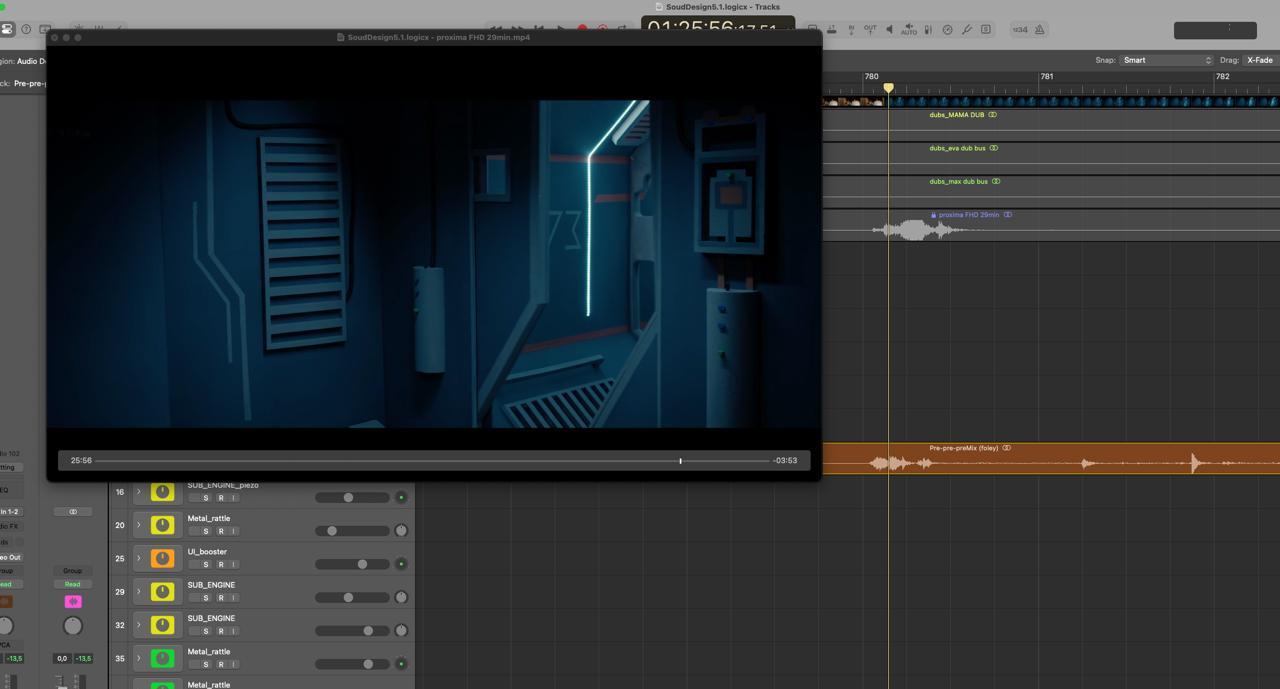The image size is (1280, 689).
Task: Record-enable track 20 Metal_rattle
Action: (220, 531)
